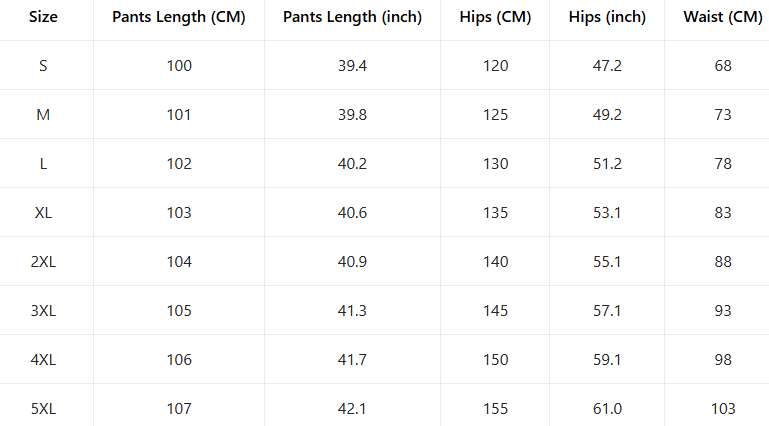Click the XL size row label

(x=43, y=213)
